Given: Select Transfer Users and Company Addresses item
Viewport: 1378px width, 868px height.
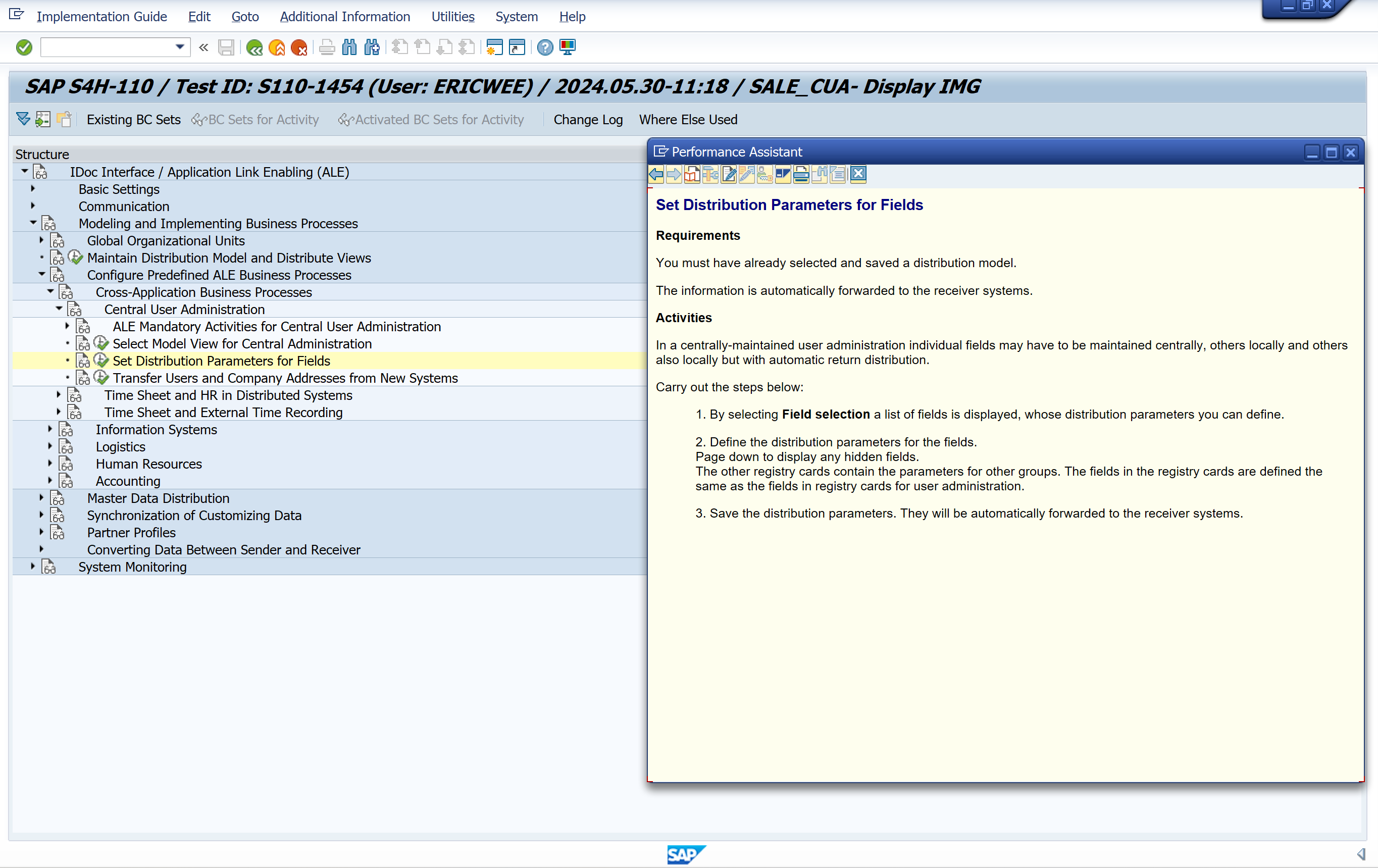Looking at the screenshot, I should coord(285,378).
